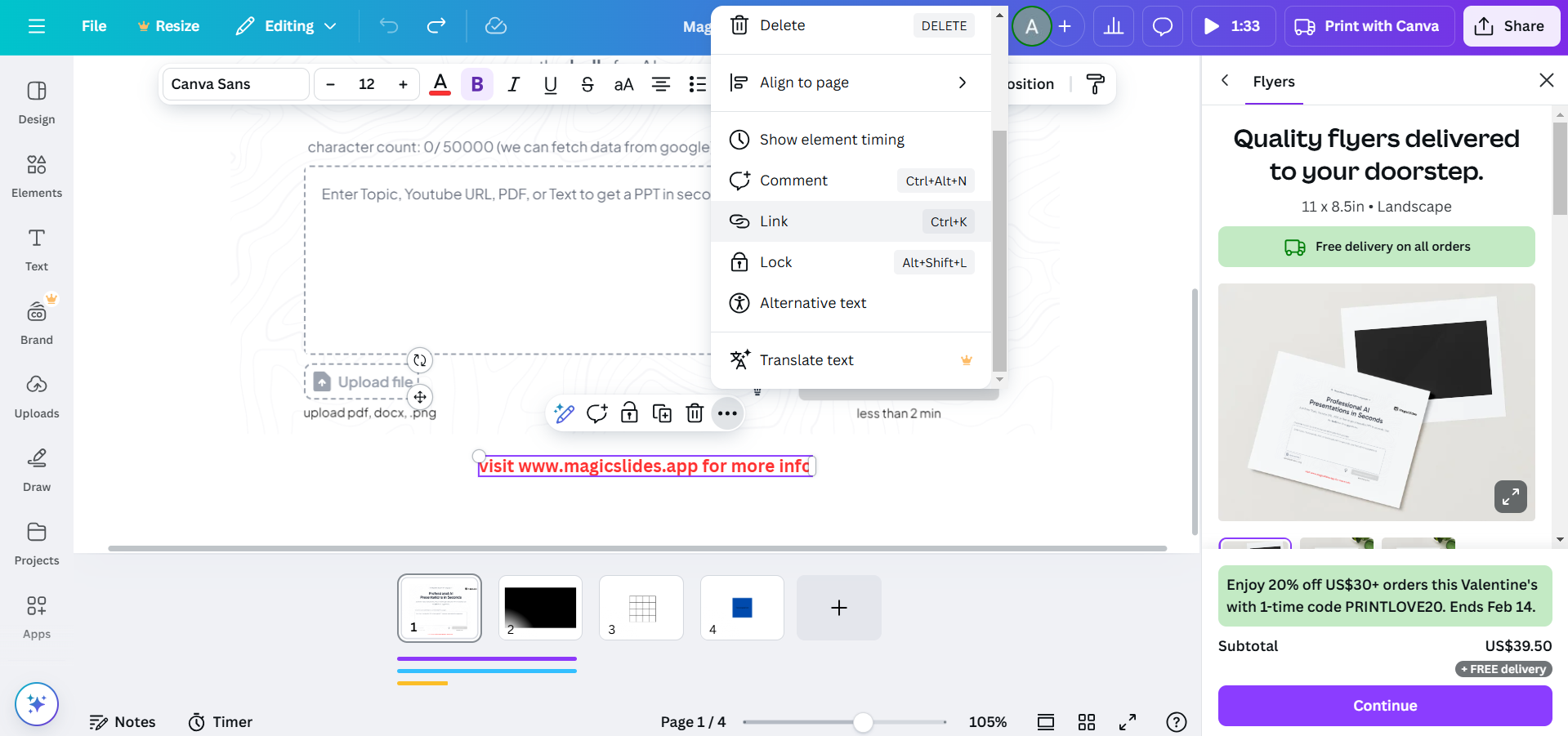The width and height of the screenshot is (1568, 736).
Task: Choose Translate text option
Action: click(851, 360)
